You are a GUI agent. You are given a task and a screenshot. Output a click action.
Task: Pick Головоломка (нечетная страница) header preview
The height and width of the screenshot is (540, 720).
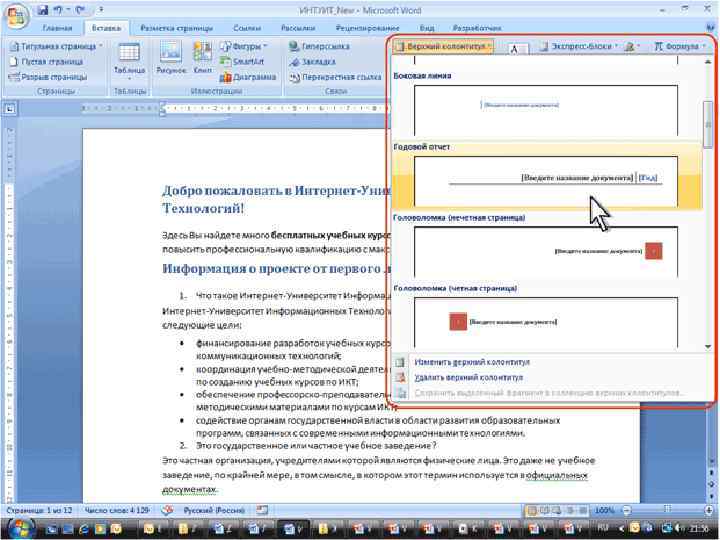546,252
